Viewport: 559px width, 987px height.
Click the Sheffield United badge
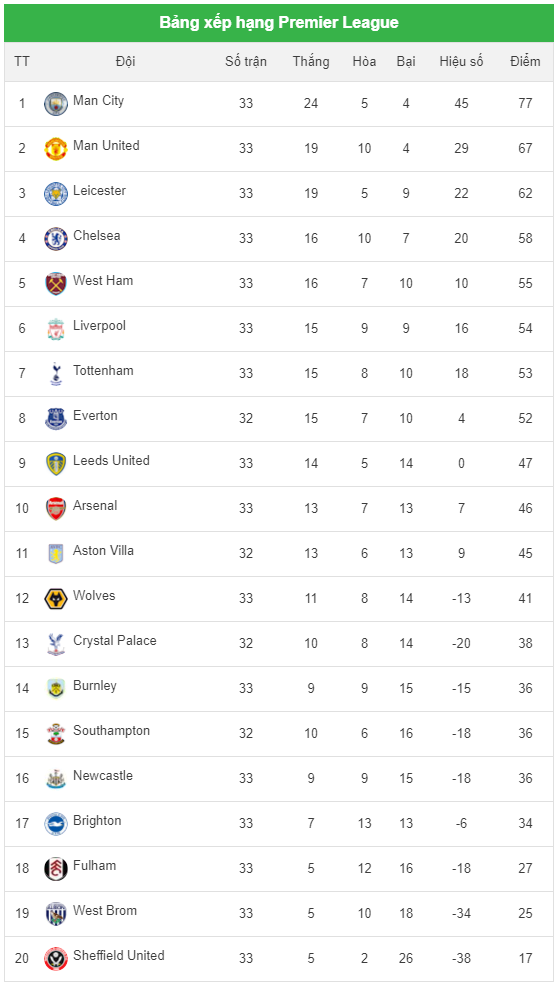[x=55, y=959]
